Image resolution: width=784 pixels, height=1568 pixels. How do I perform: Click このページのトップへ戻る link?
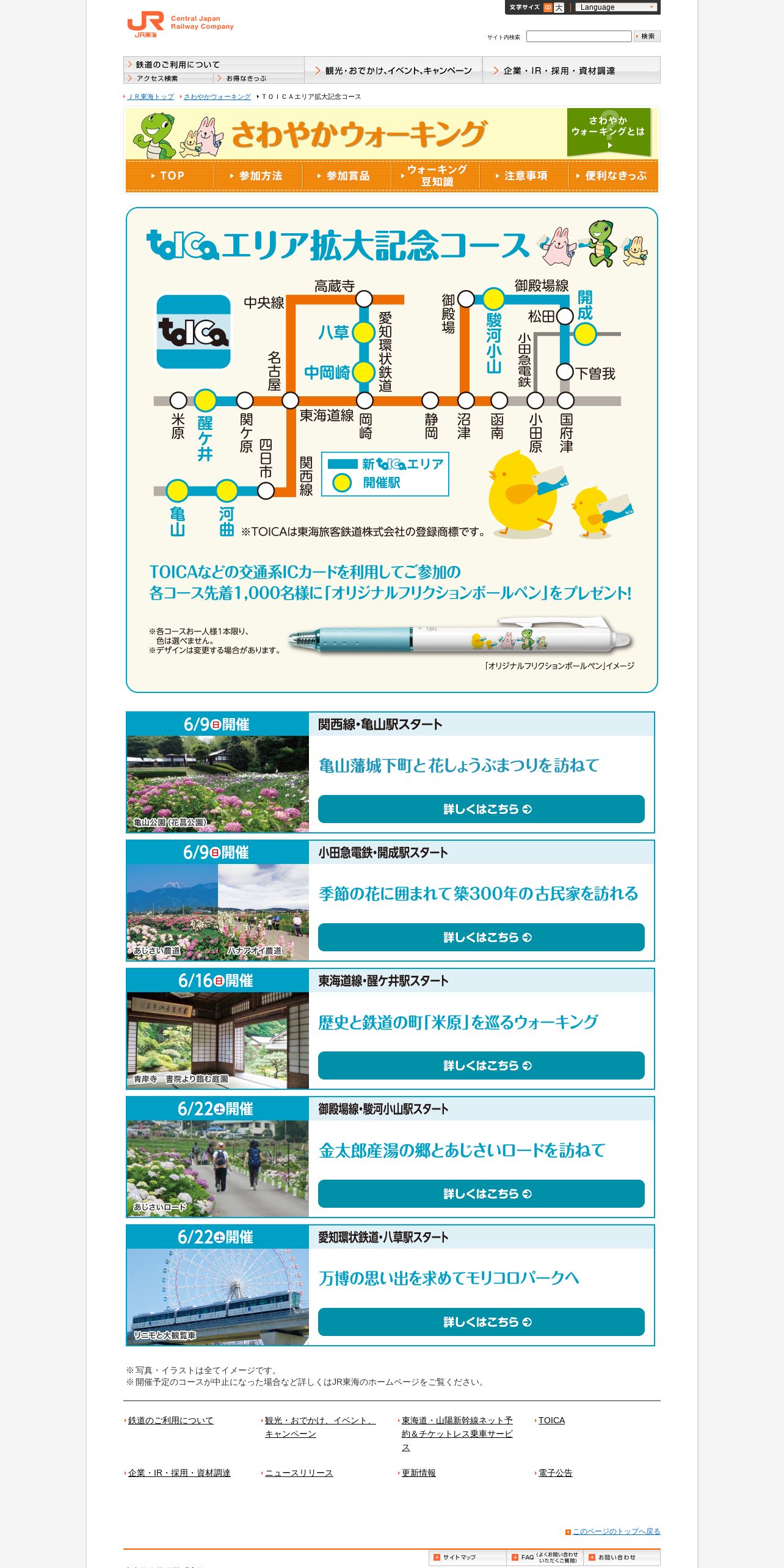(x=616, y=1531)
